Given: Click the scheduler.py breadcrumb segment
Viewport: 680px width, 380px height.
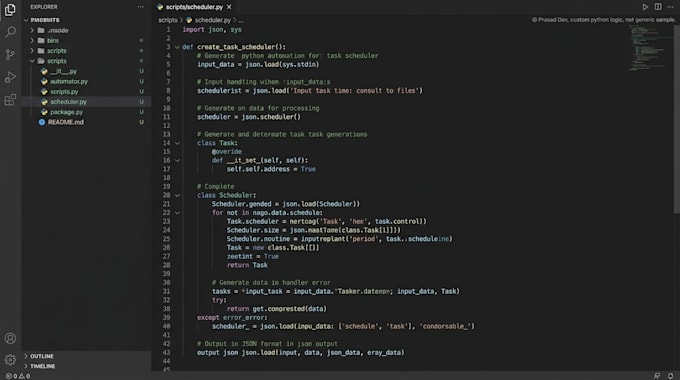Looking at the screenshot, I should (212, 20).
